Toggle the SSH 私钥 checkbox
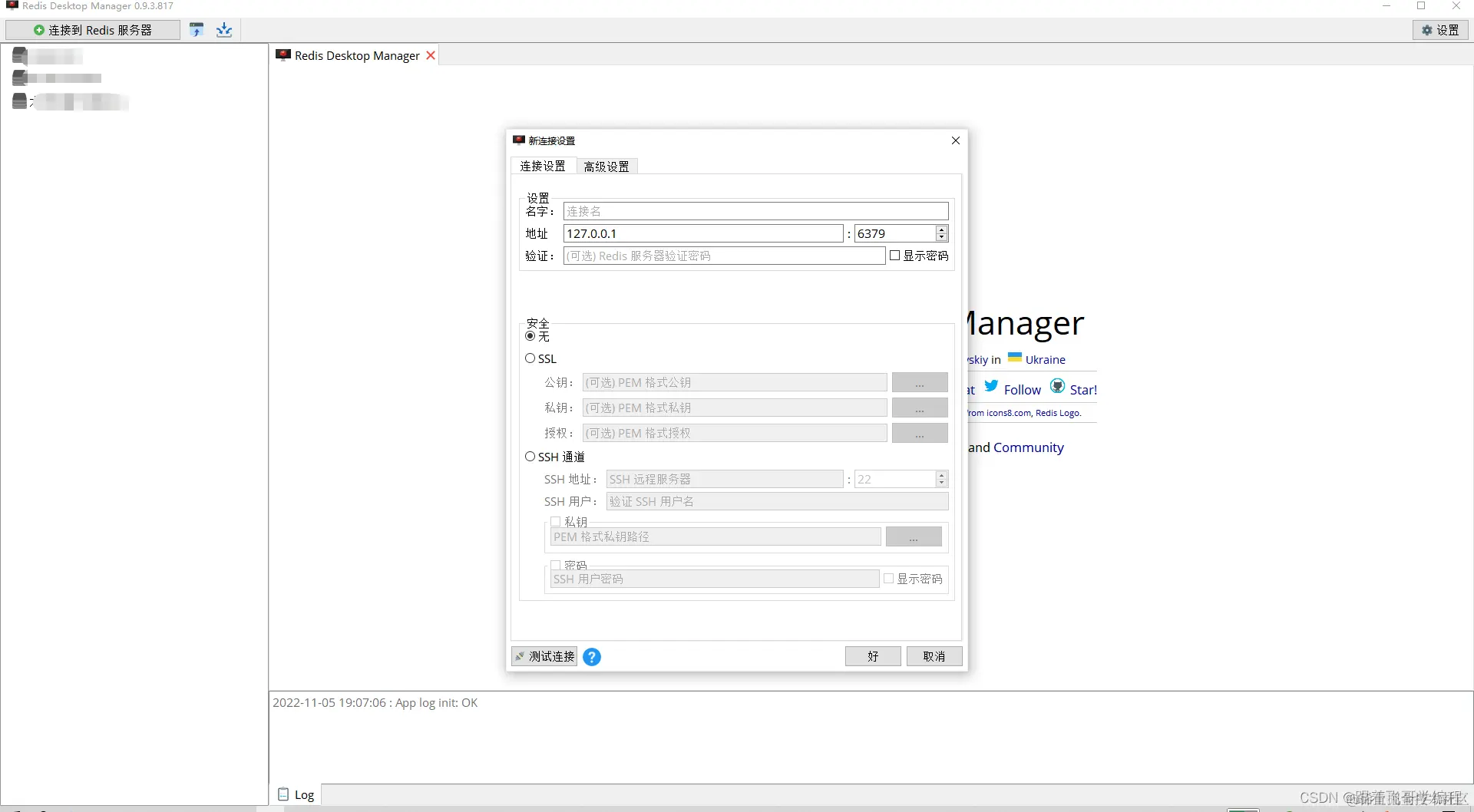The width and height of the screenshot is (1474, 812). (556, 522)
